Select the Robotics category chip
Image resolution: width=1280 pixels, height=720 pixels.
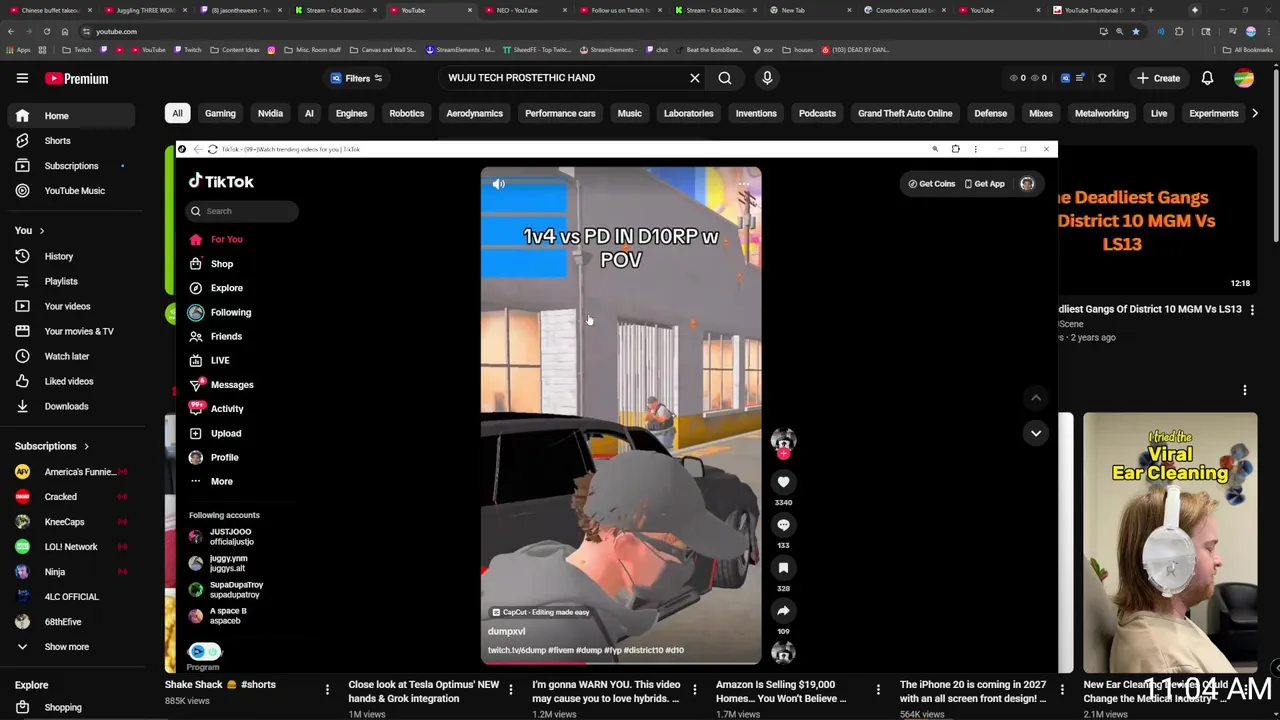(406, 113)
